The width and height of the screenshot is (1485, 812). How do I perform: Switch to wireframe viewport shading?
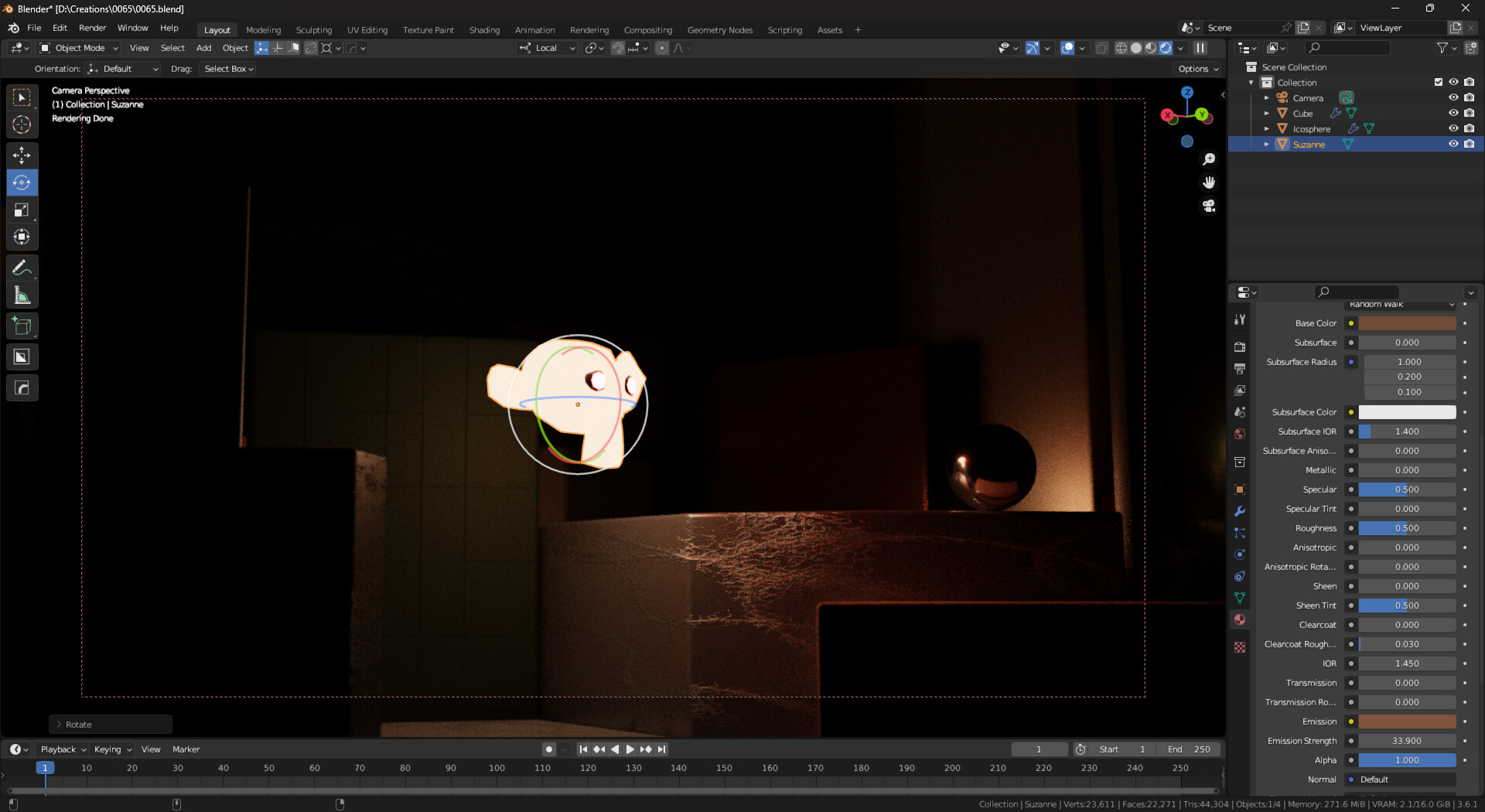click(x=1121, y=48)
